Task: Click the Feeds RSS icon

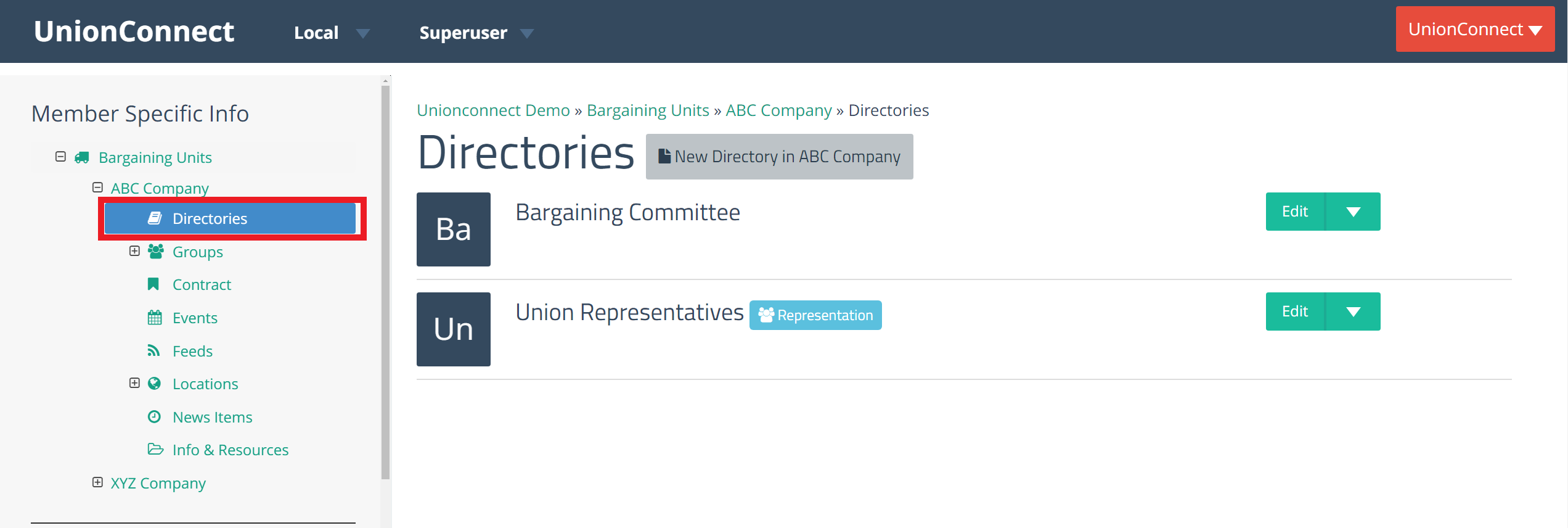Action: click(x=153, y=350)
